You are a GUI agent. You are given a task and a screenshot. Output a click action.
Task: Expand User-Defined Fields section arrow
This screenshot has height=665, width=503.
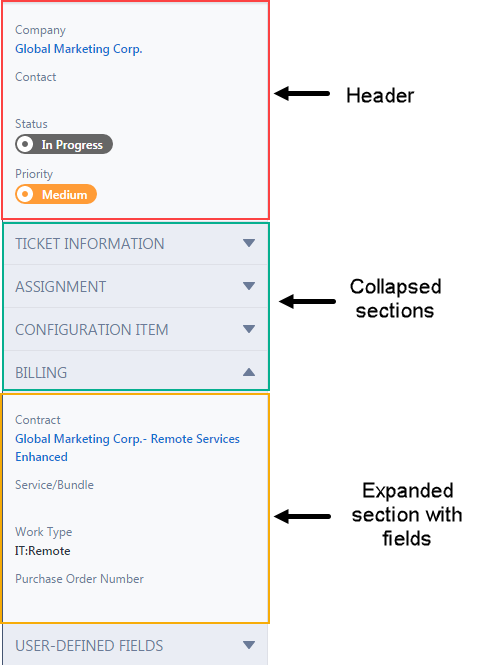249,645
